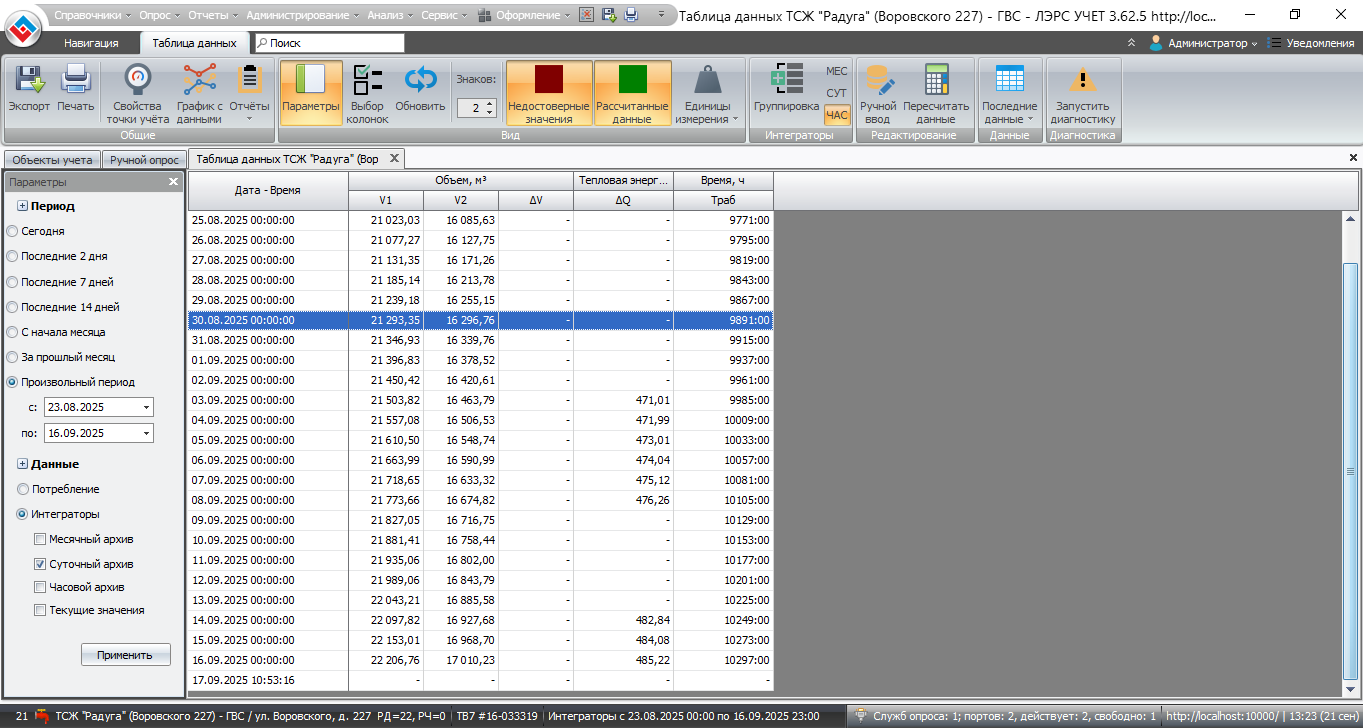Viewport: 1363px width, 728px height.
Task: Open the end date dropdown 16.09.2025
Action: pyautogui.click(x=147, y=434)
